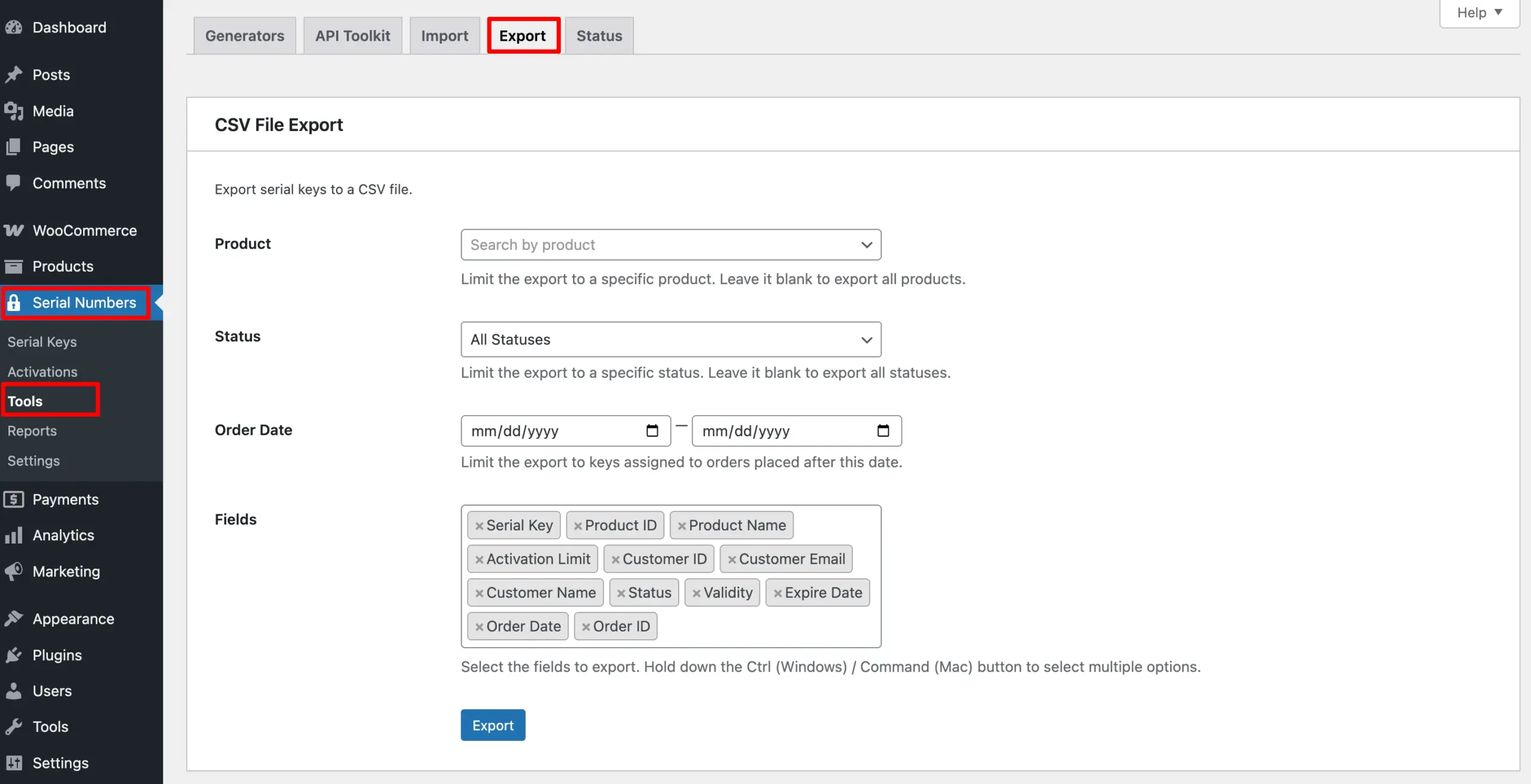Click the Marketing megaphone icon
The image size is (1531, 784).
pos(14,571)
